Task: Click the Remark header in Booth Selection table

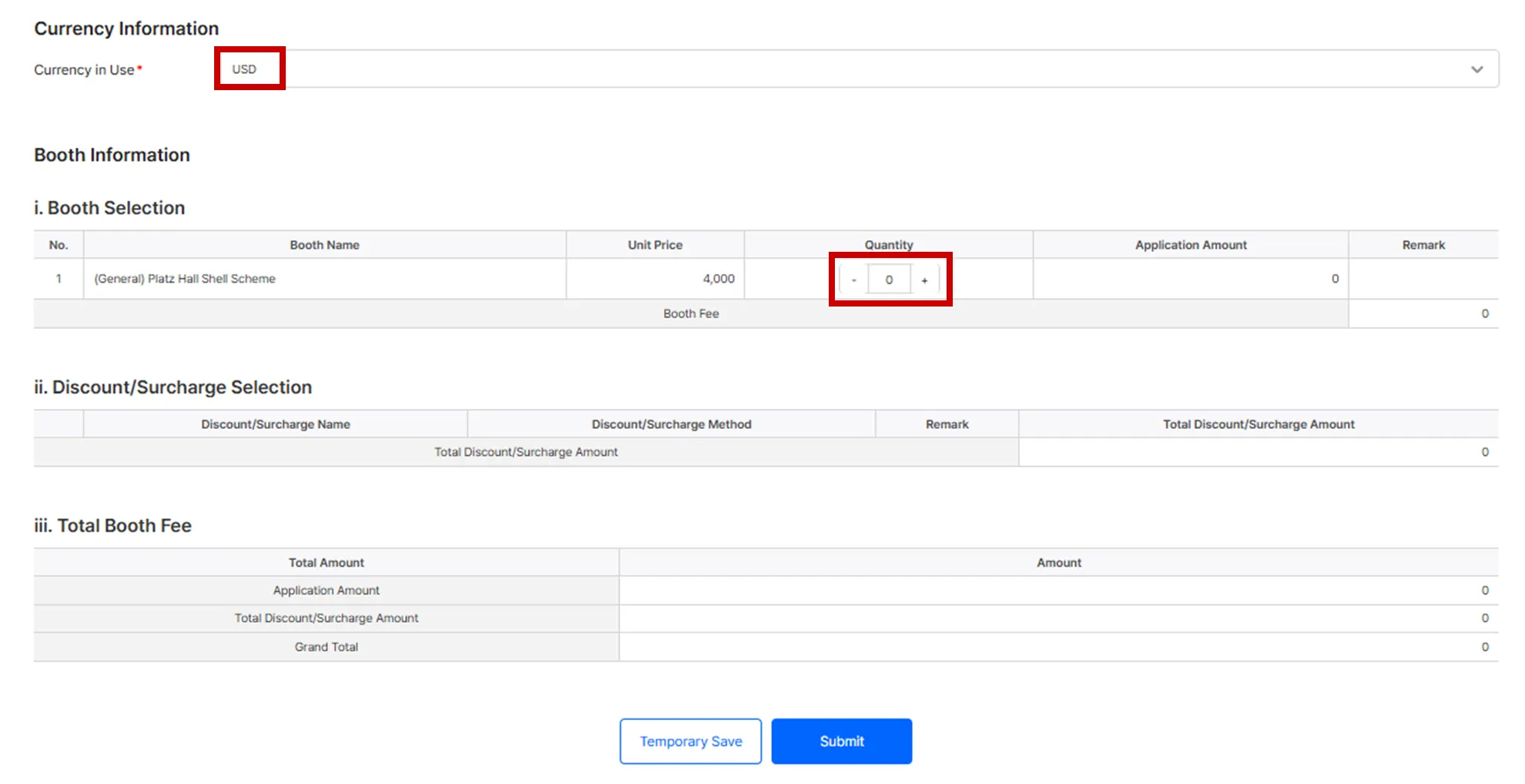Action: [x=1423, y=245]
